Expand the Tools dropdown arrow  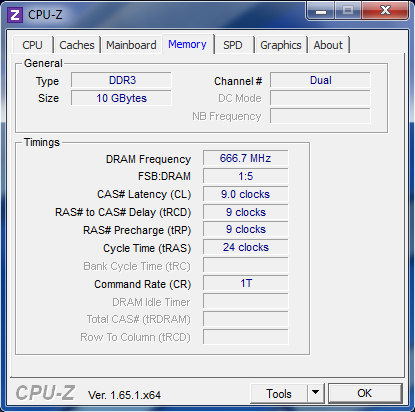tap(315, 393)
